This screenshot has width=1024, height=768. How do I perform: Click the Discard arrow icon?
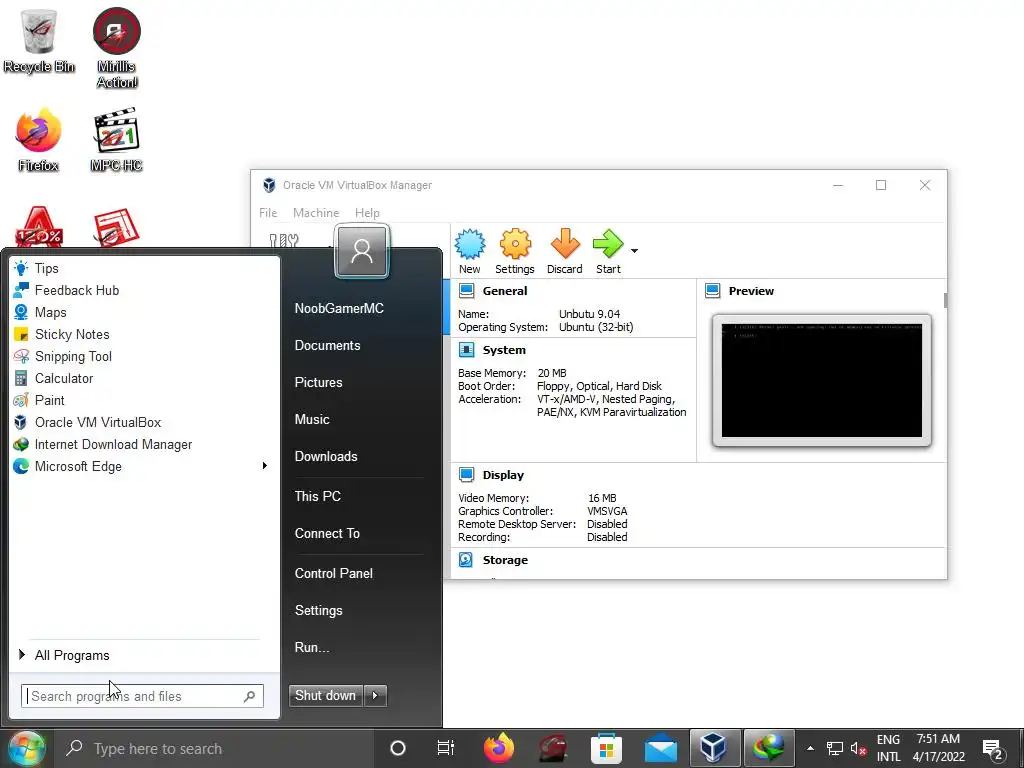(565, 251)
